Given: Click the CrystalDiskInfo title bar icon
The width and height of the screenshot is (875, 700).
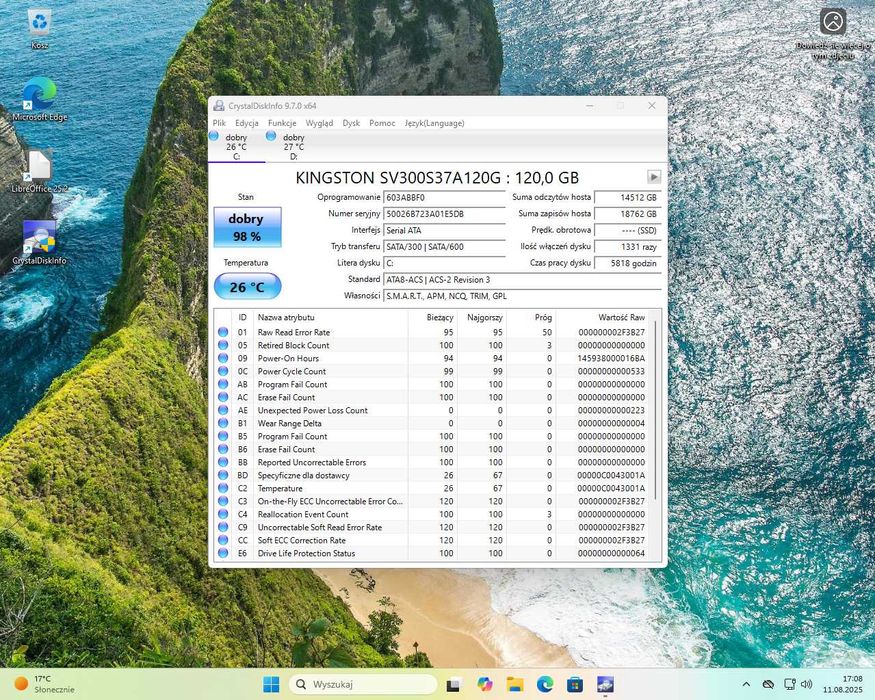Looking at the screenshot, I should point(219,106).
